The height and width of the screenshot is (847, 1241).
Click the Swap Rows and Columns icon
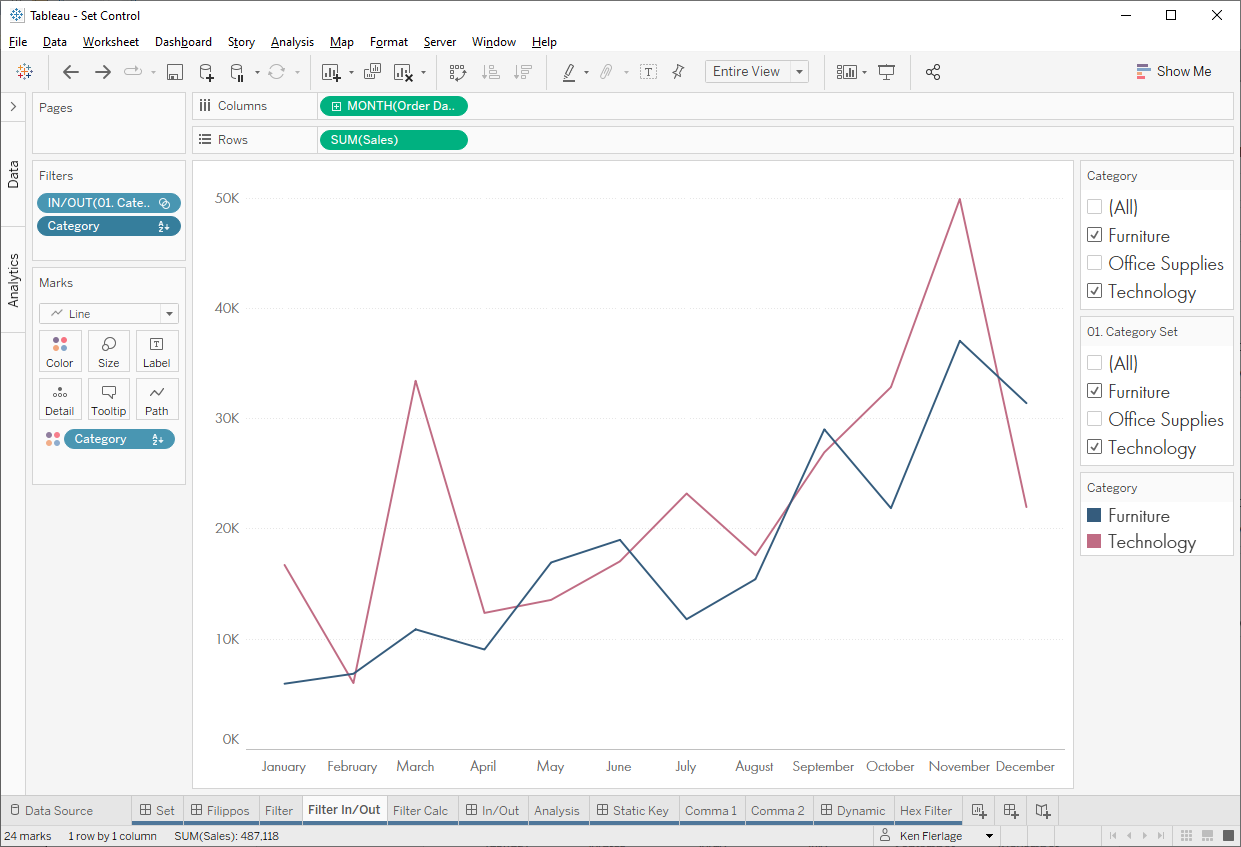(458, 72)
